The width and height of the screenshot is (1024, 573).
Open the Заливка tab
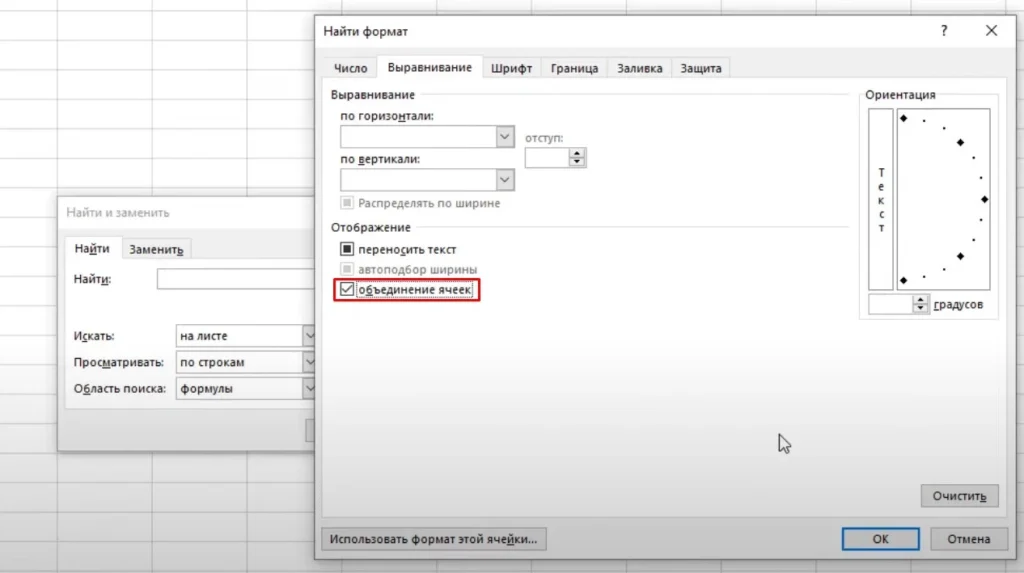(x=639, y=68)
